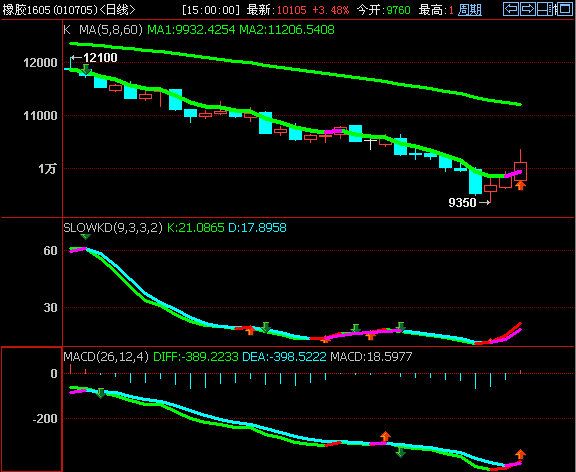Click the 日线 daily period label
576x472 pixels.
[118, 10]
